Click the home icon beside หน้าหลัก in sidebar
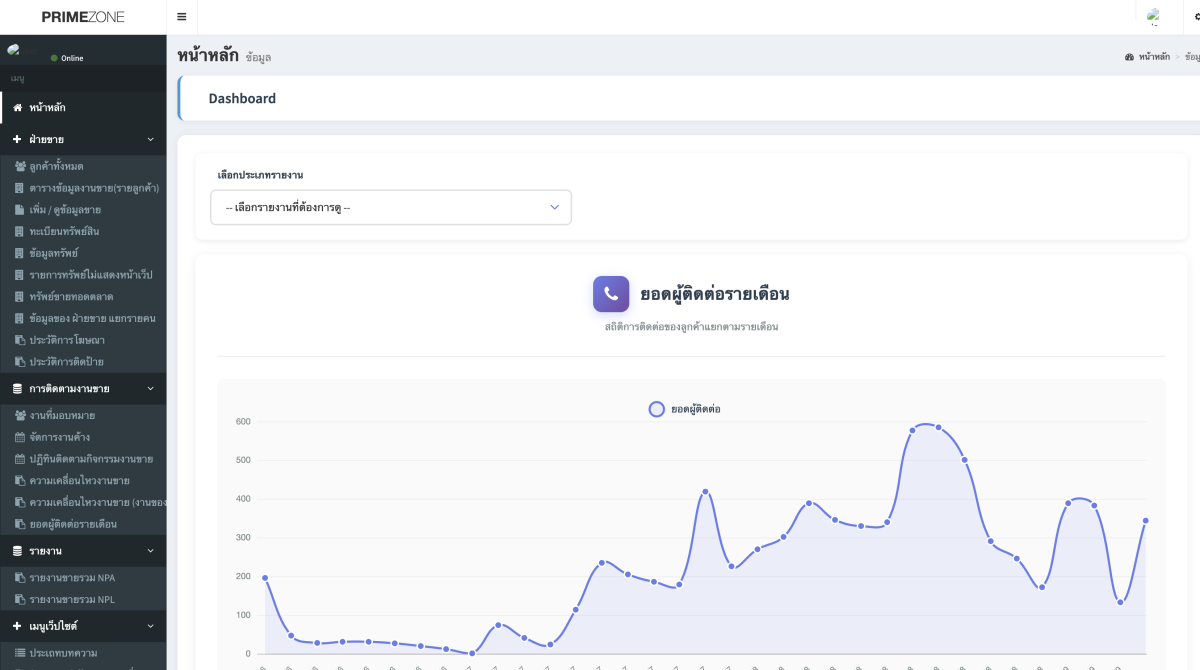 (17, 108)
